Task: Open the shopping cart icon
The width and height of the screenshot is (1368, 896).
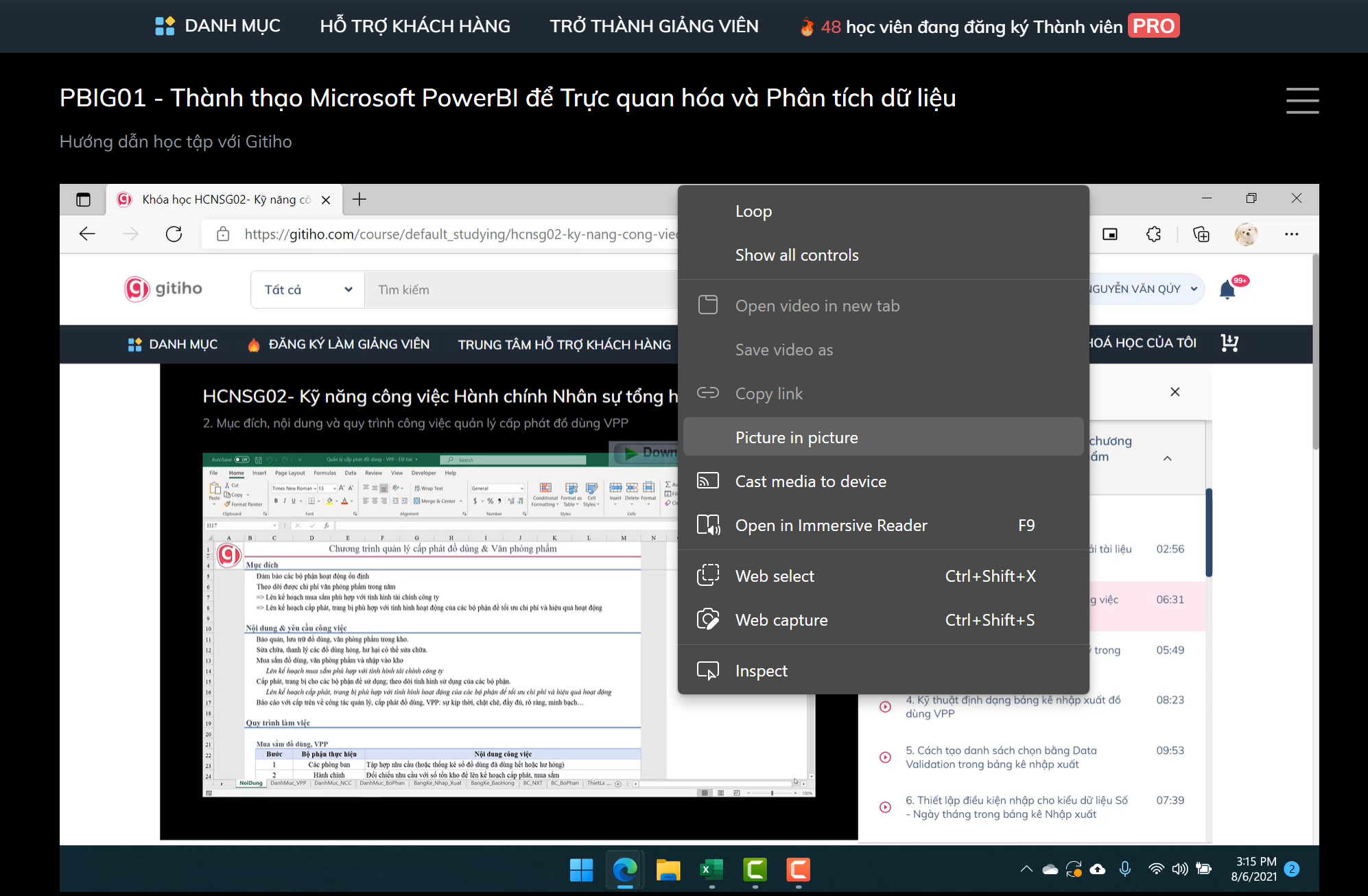Action: point(1229,343)
